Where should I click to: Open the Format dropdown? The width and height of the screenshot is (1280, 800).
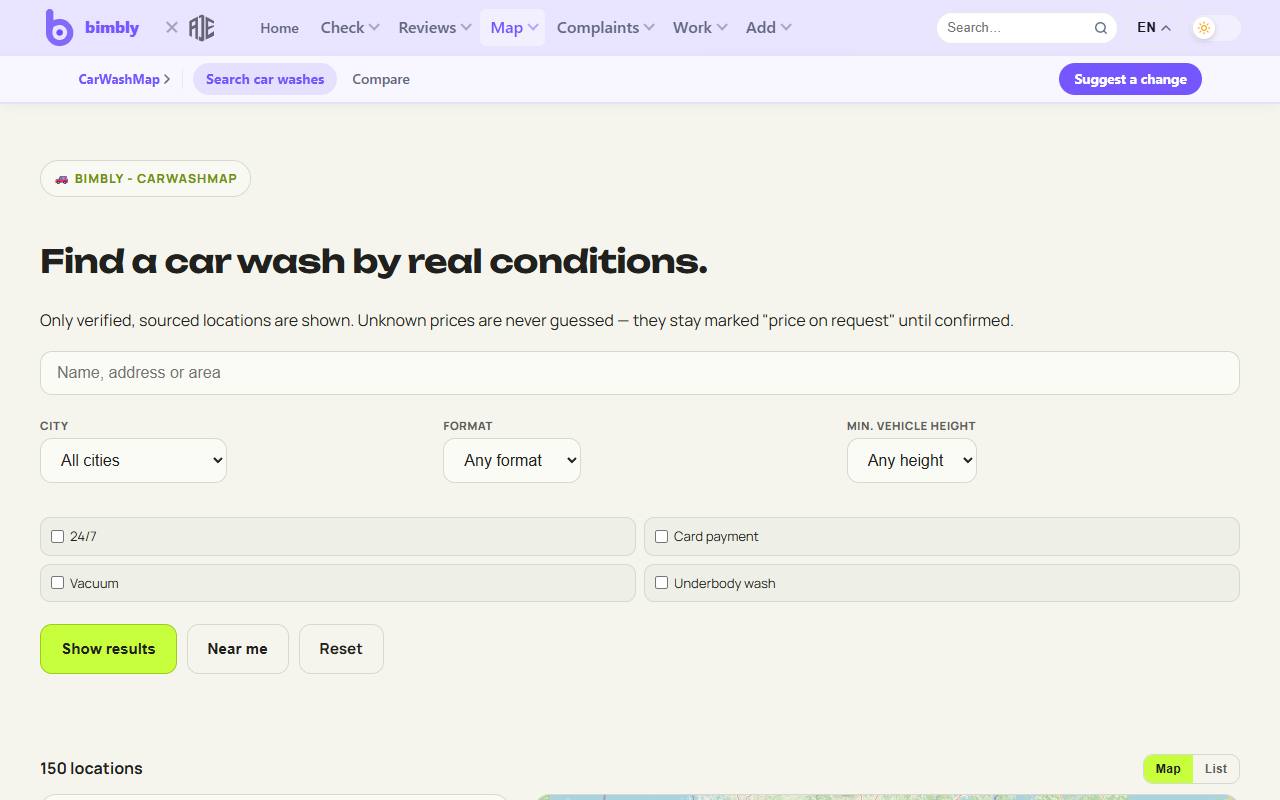512,461
